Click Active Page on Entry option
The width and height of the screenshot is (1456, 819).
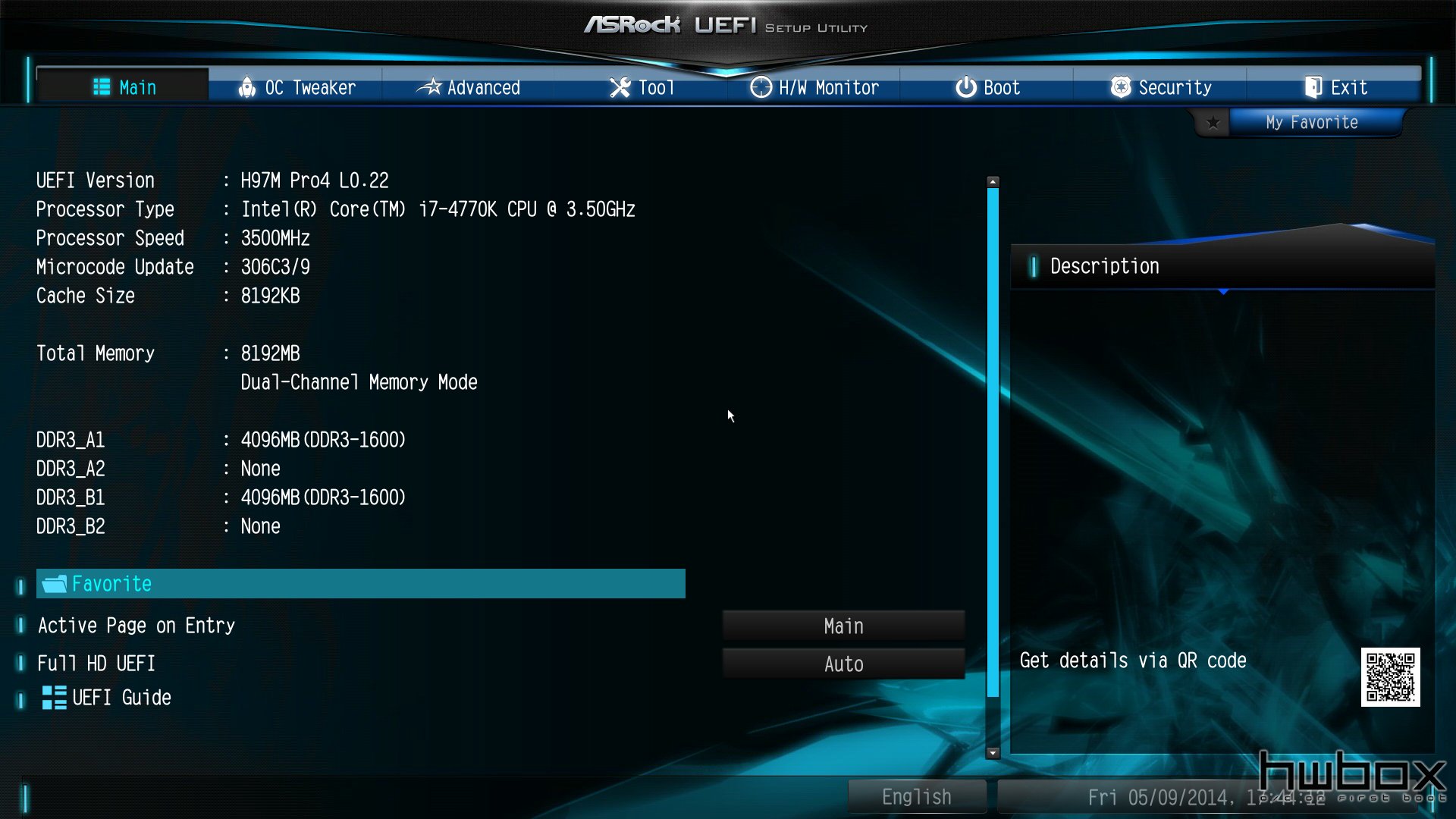[x=136, y=625]
